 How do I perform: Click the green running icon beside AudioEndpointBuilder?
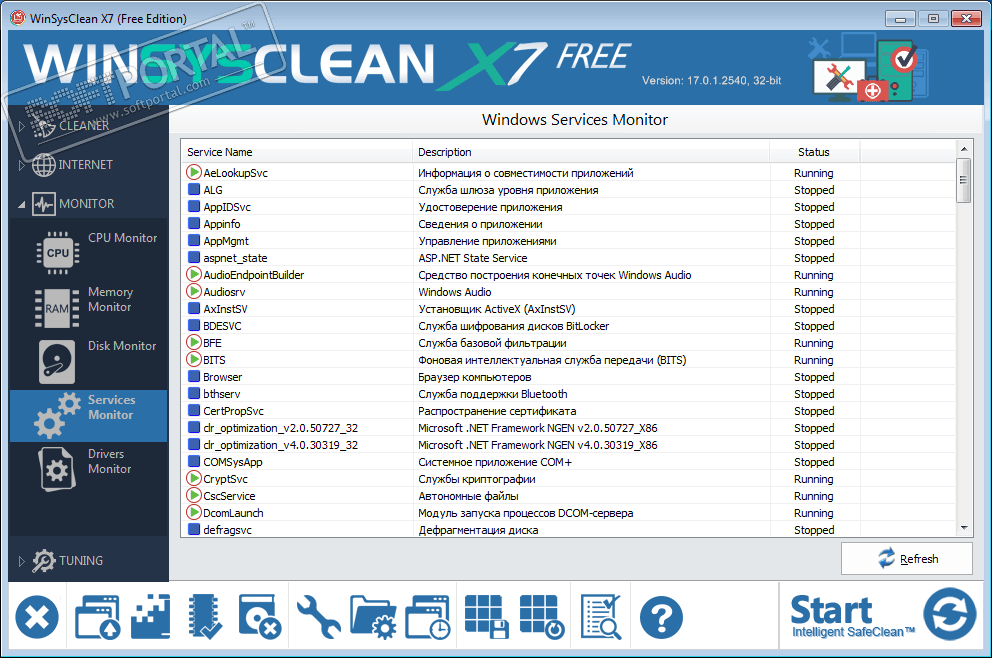[x=194, y=275]
